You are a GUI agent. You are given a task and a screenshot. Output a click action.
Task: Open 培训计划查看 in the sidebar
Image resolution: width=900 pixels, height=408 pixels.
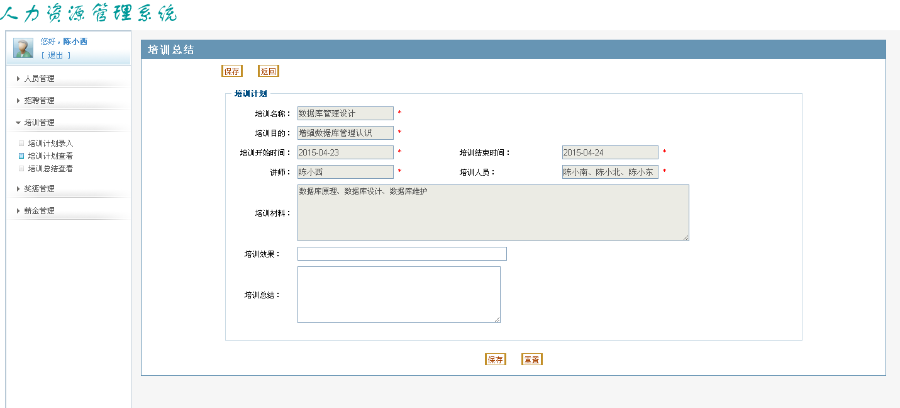pos(51,156)
